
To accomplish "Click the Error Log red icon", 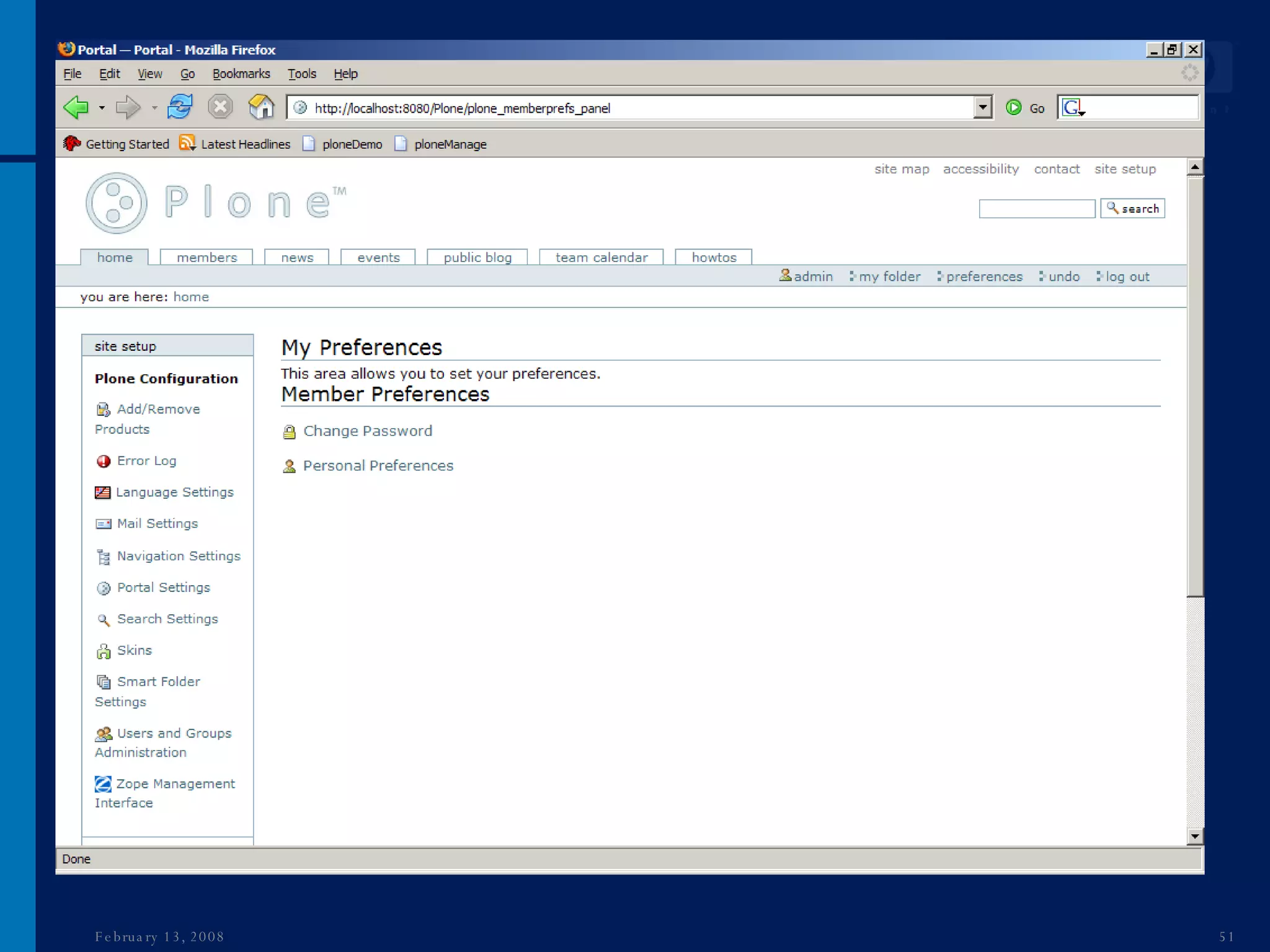I will point(104,461).
